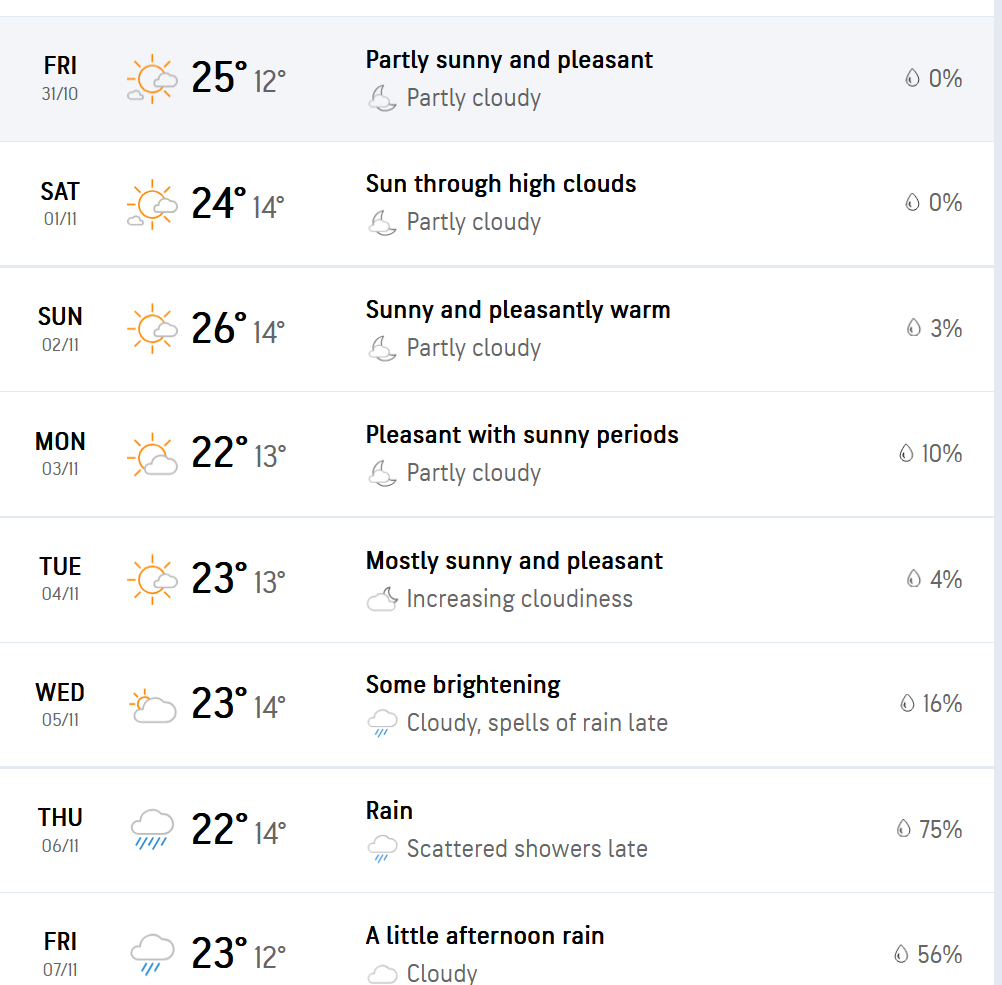The image size is (1002, 985).
Task: Click "Cloudy, spells of rain late" night text
Action: tap(537, 723)
